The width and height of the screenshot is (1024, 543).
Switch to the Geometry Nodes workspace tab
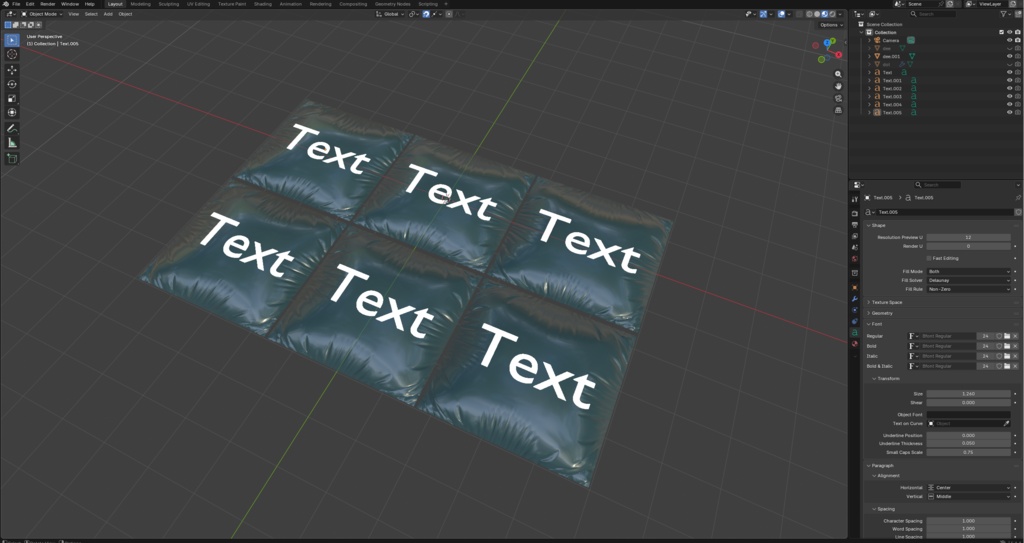392,4
